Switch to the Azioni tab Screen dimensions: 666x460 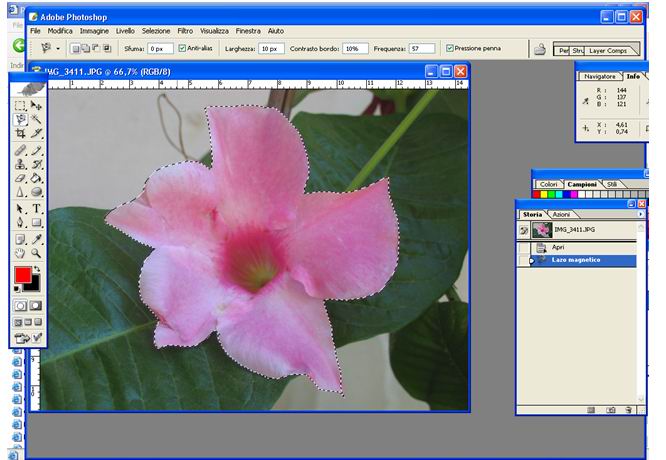coord(562,215)
